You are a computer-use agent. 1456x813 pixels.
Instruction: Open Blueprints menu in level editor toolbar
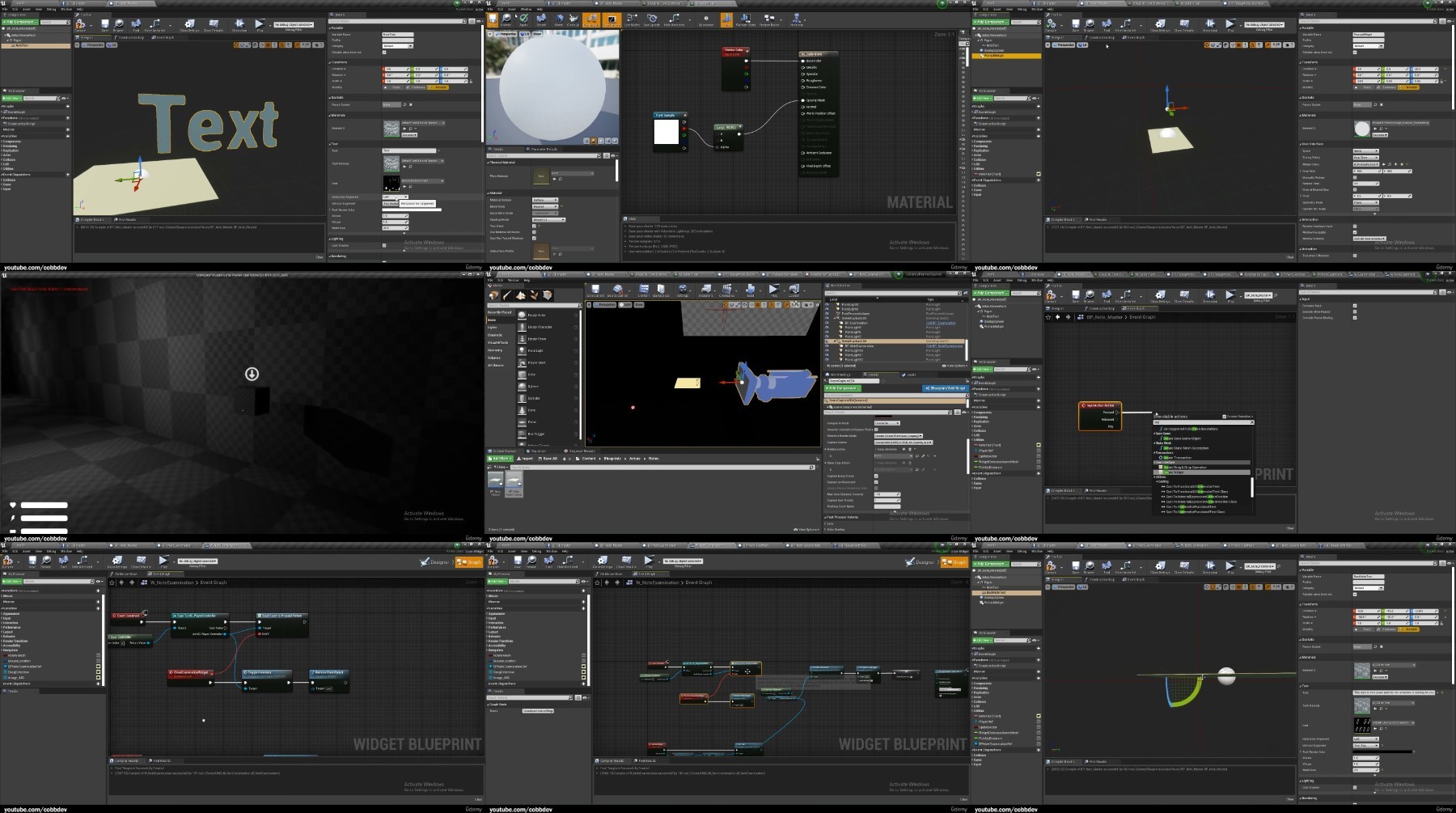point(705,290)
